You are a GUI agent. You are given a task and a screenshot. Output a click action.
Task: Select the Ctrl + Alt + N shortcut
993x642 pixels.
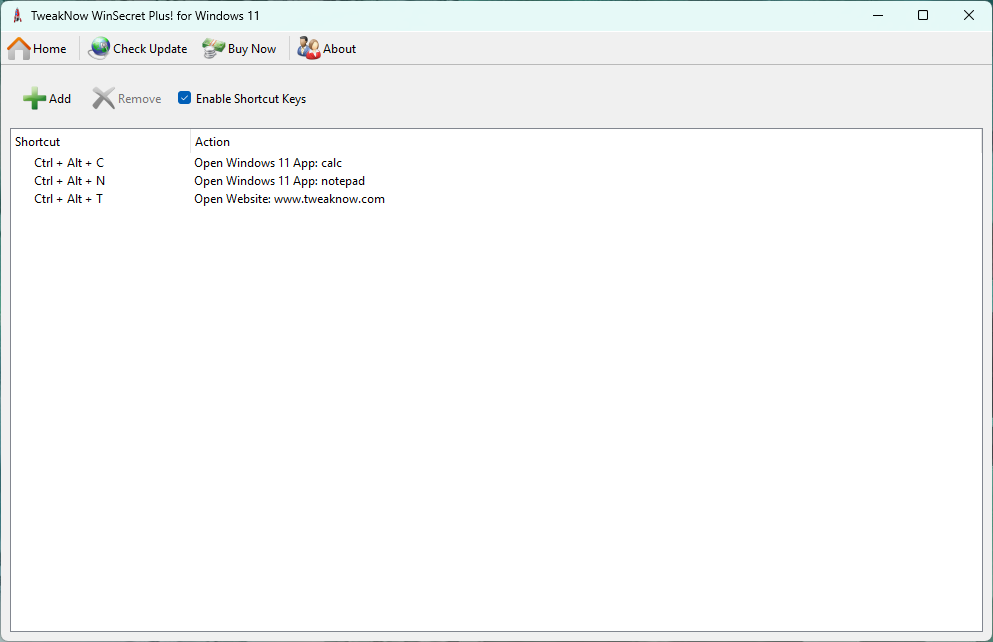point(70,181)
